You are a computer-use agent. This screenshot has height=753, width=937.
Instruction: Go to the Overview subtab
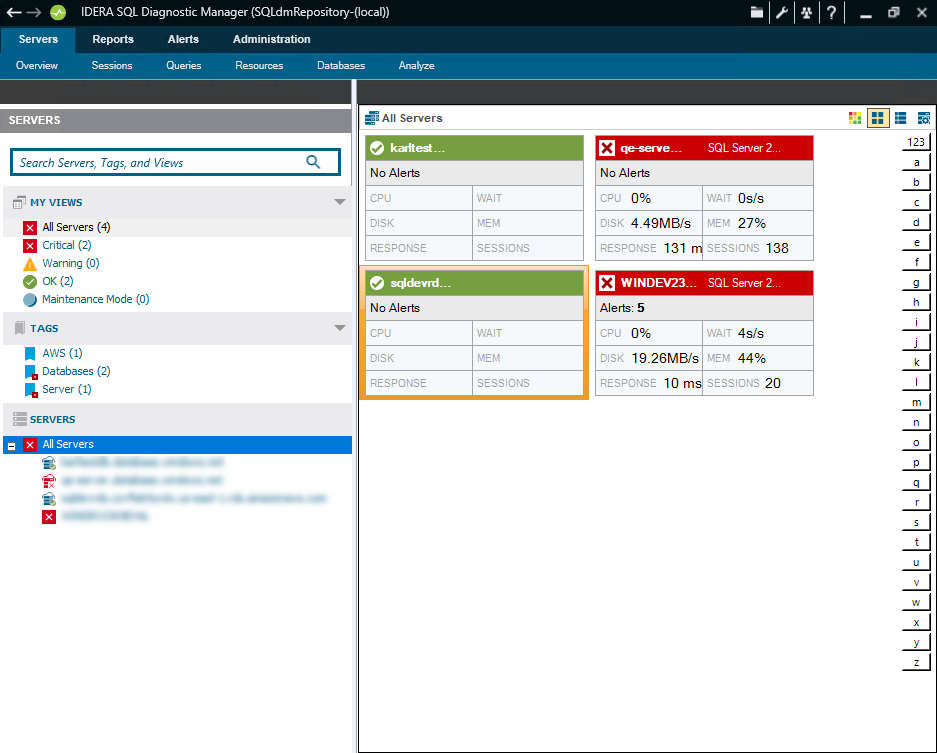(36, 66)
